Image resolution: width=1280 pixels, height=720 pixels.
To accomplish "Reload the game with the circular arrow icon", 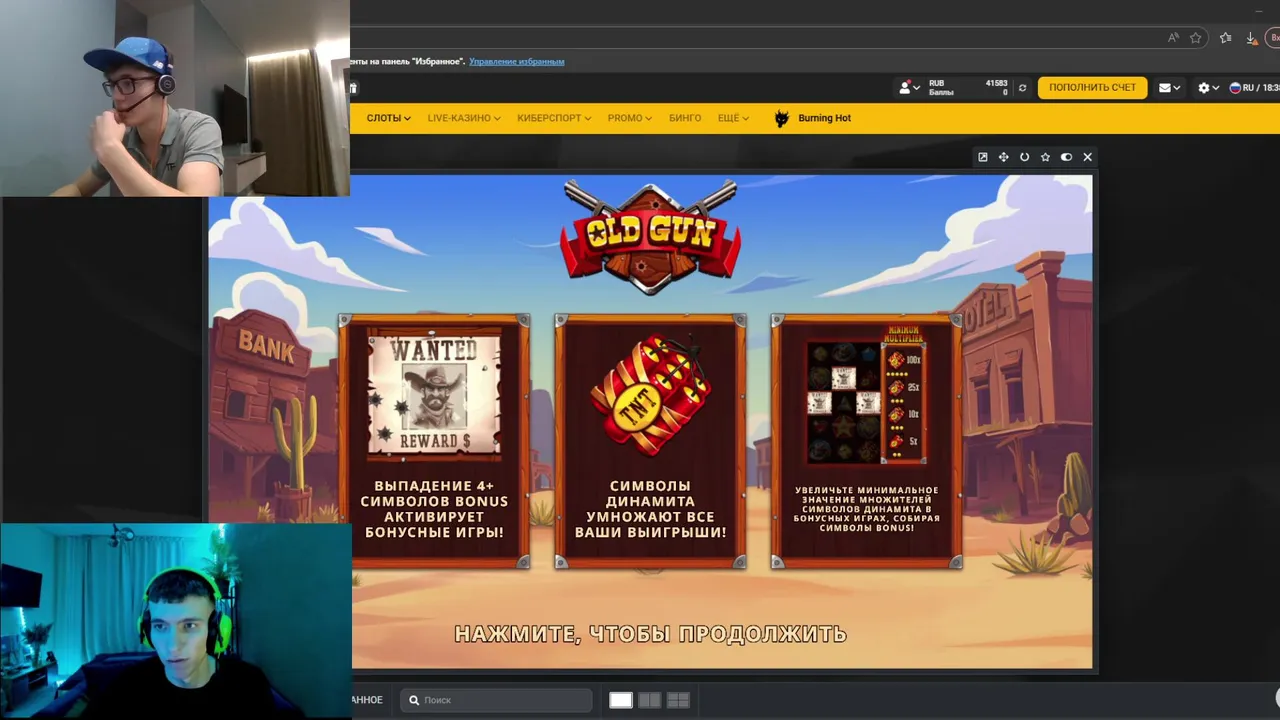I will click(1025, 157).
